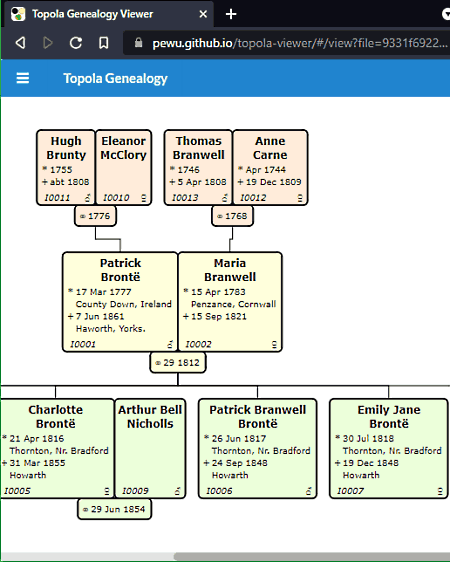The image size is (450, 562).
Task: Open a new tab with the plus button
Action: [x=231, y=14]
